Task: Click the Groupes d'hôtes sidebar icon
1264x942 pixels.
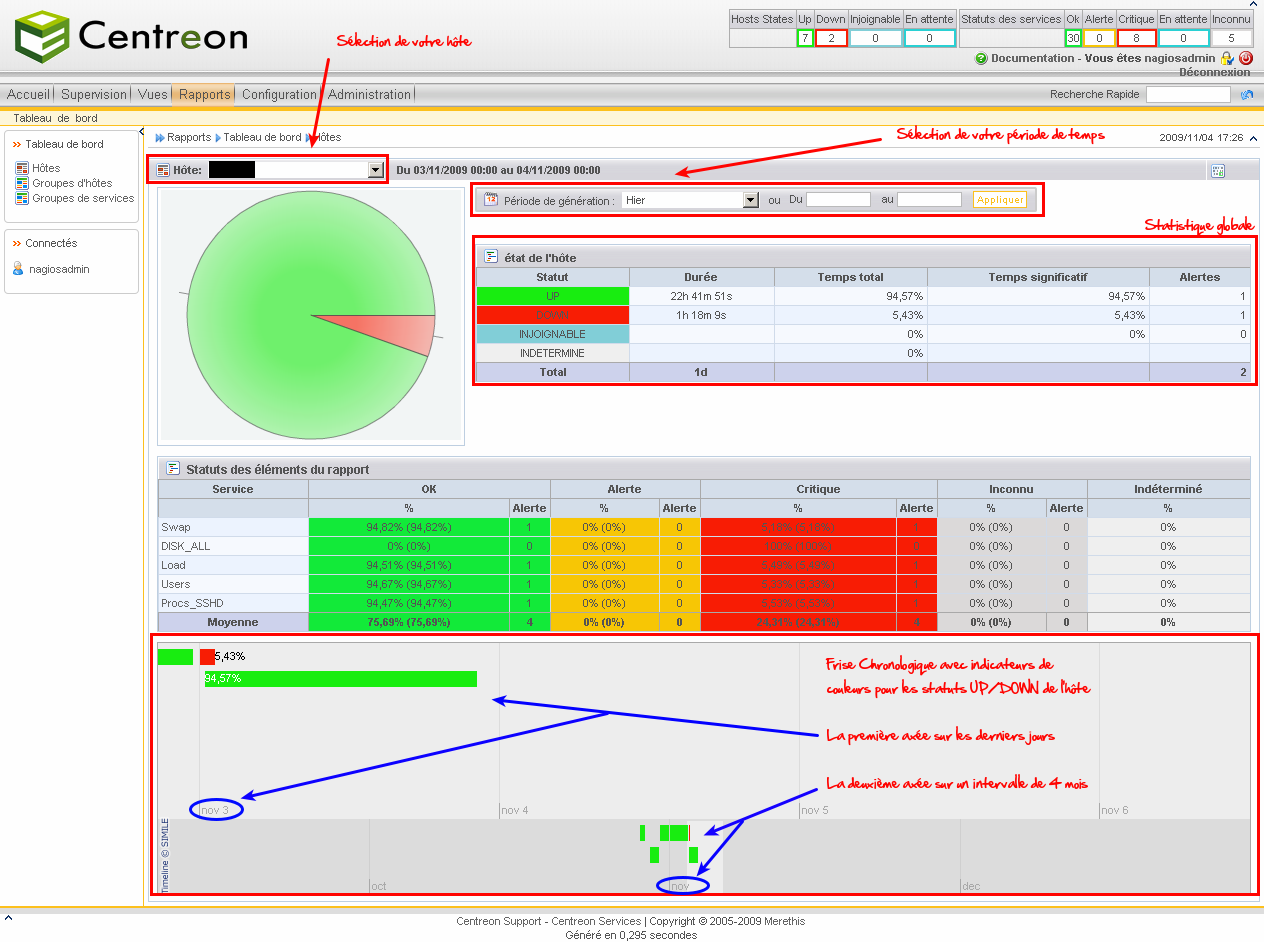Action: click(x=22, y=183)
